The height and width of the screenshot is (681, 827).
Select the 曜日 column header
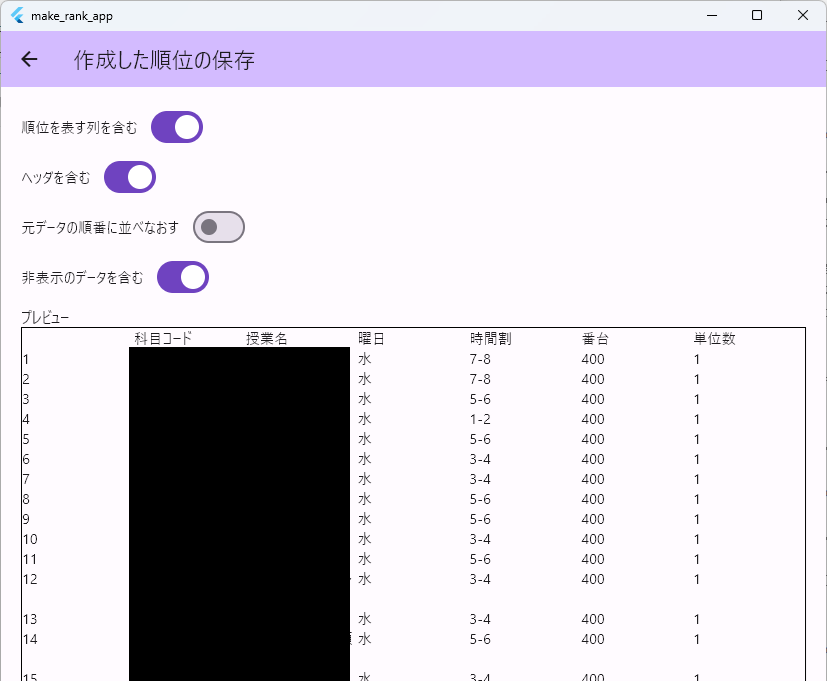point(371,339)
